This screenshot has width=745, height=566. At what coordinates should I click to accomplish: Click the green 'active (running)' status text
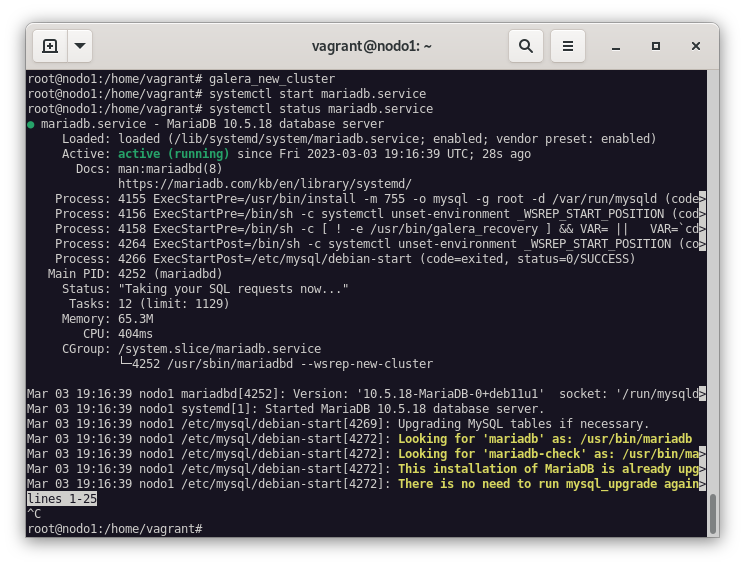click(x=173, y=154)
